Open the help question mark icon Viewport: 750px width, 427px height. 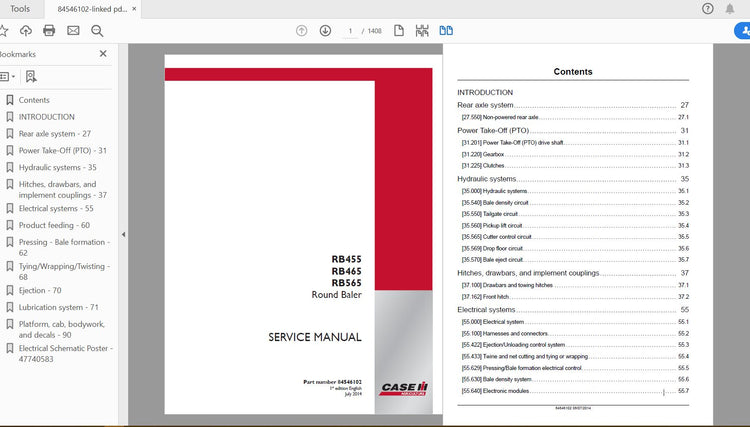click(707, 9)
